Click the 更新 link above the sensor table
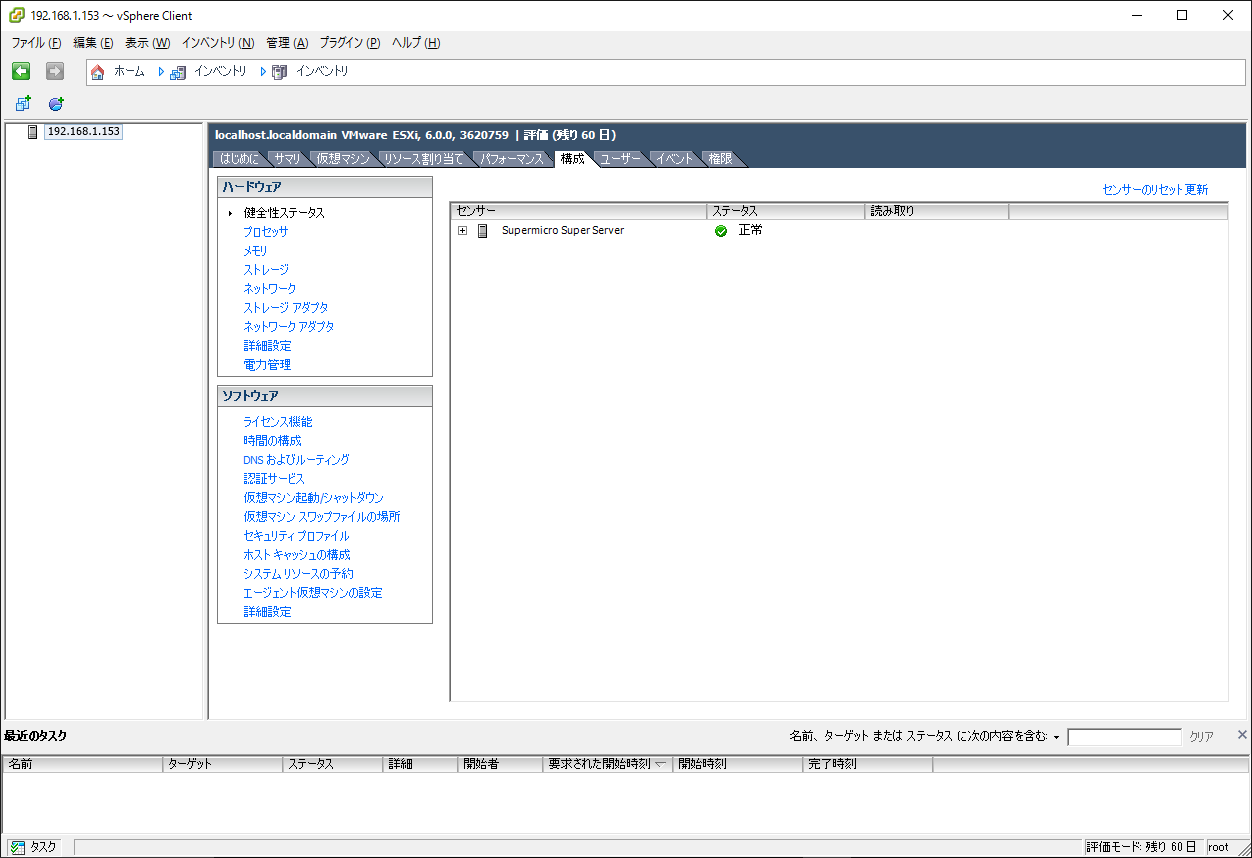 pos(1196,190)
